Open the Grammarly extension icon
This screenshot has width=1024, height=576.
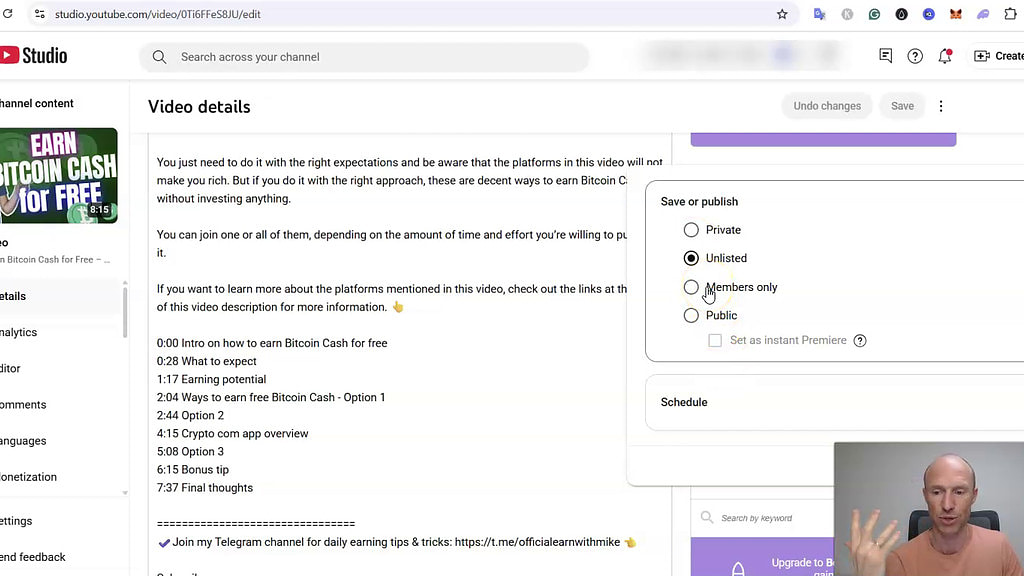point(874,14)
